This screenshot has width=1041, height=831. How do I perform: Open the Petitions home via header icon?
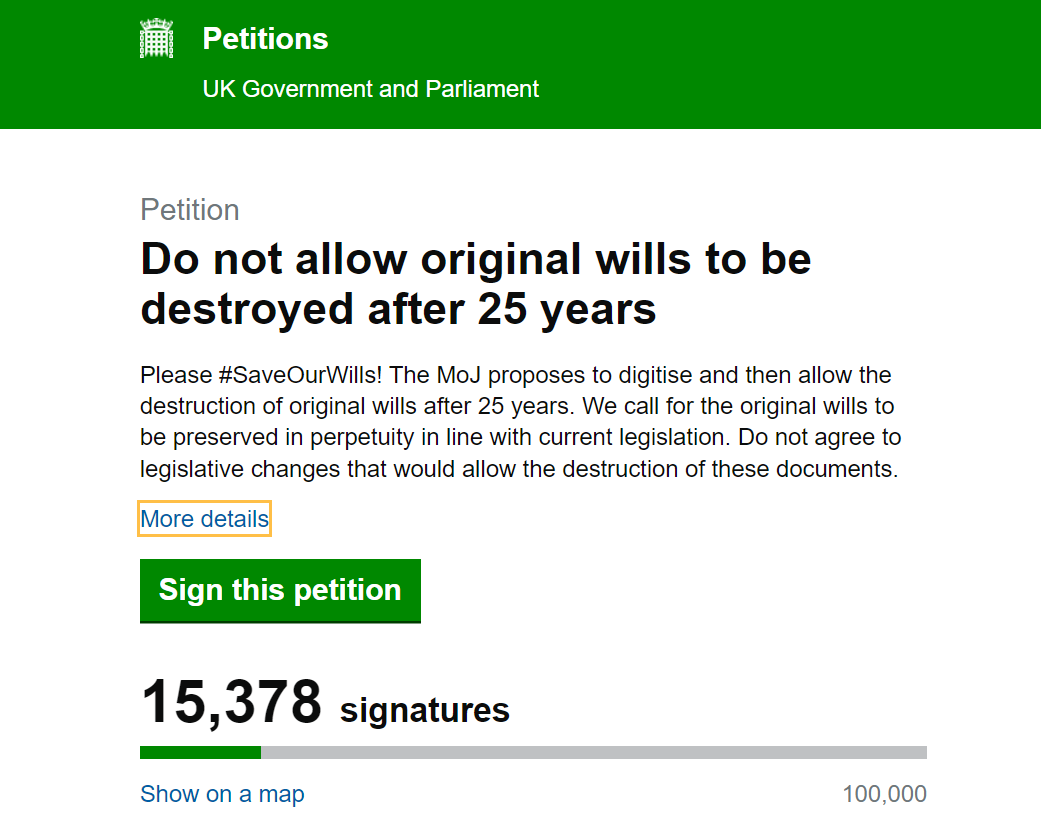(156, 40)
